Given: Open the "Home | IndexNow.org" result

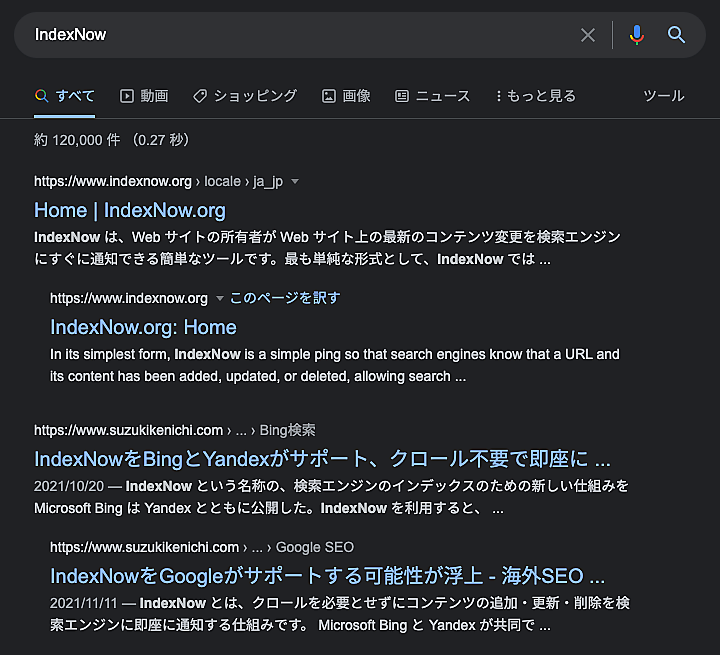Looking at the screenshot, I should [130, 210].
